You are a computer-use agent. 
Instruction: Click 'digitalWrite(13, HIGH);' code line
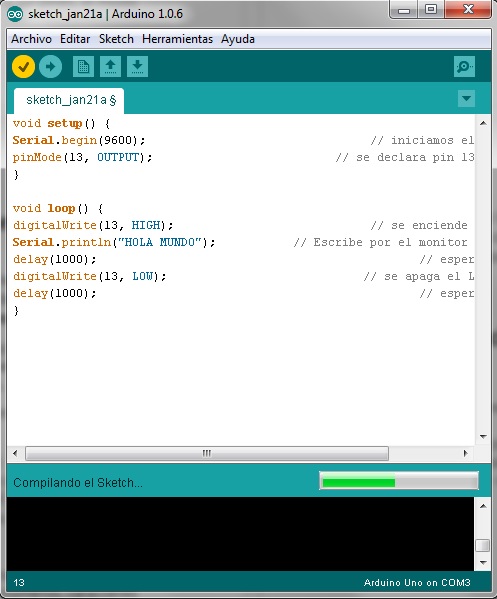(93, 225)
